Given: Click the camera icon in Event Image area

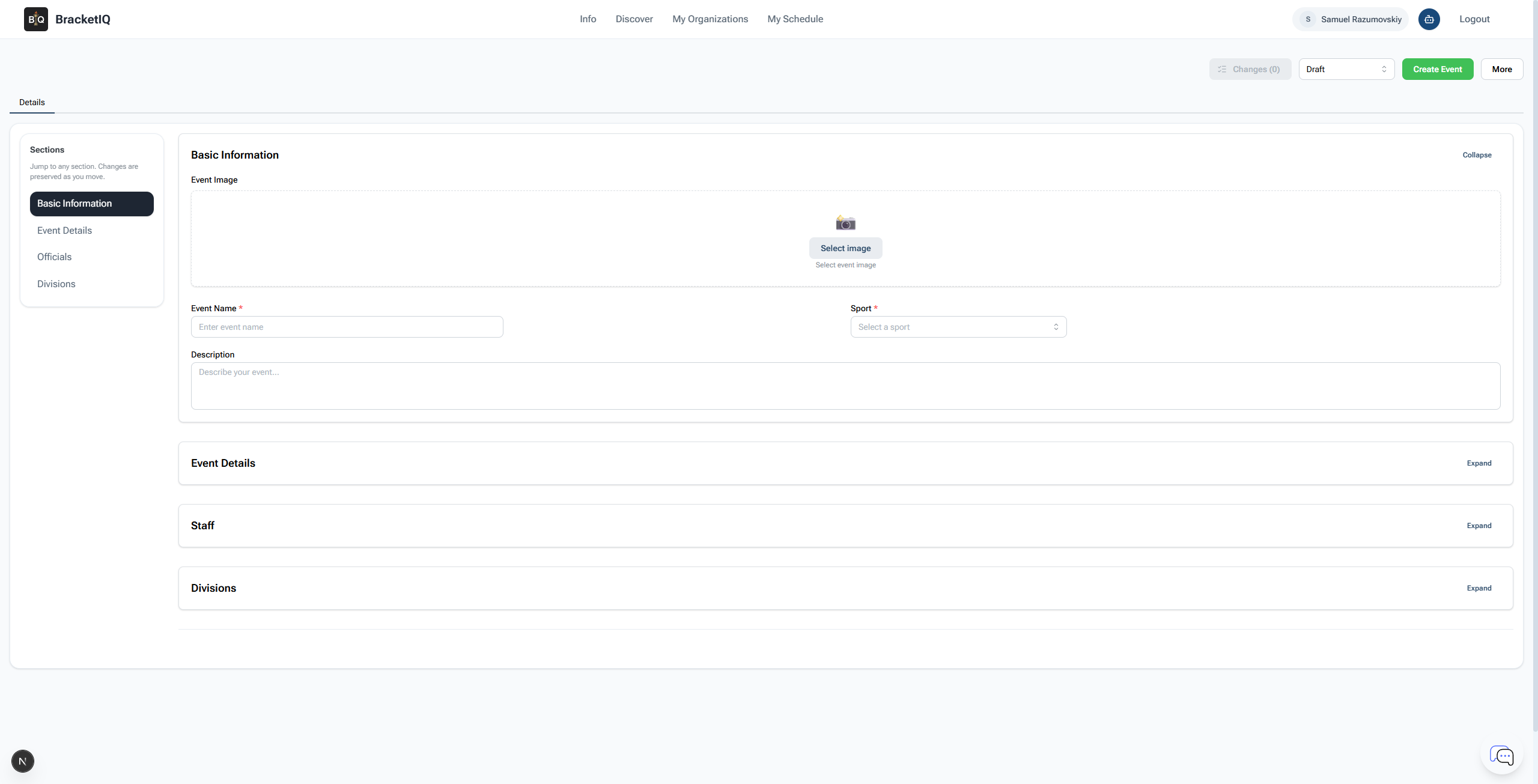Looking at the screenshot, I should pos(845,223).
